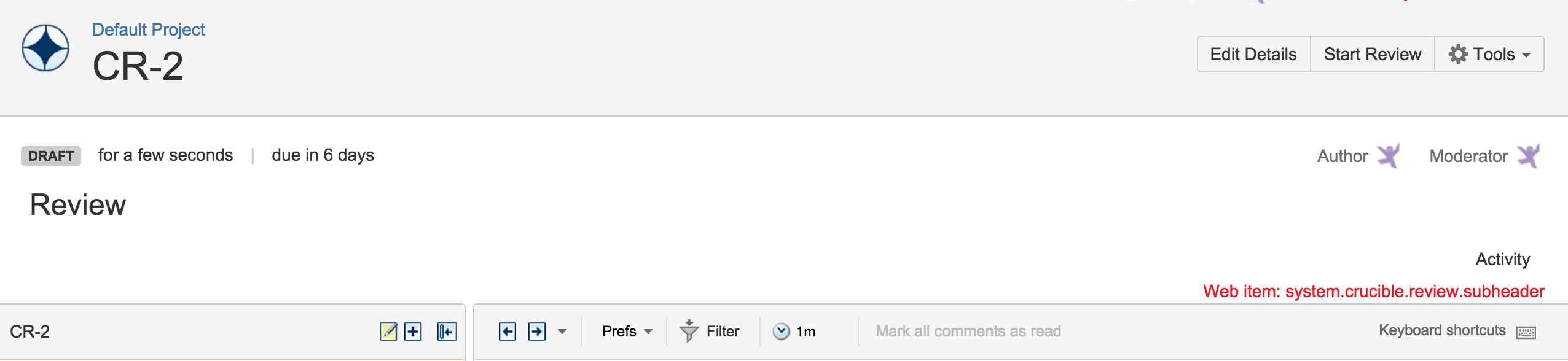
Task: Open the Activity section
Action: tap(1503, 259)
